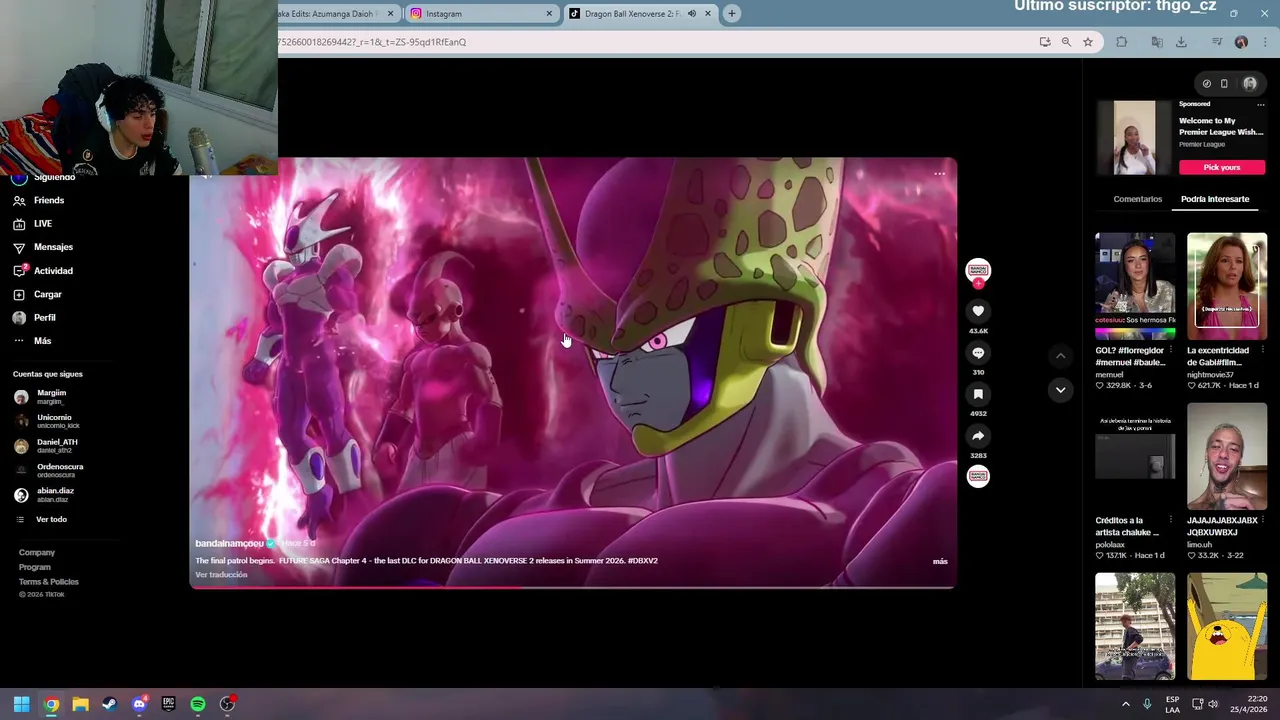
Task: Open the street scene video thumbnail
Action: (x=1135, y=626)
